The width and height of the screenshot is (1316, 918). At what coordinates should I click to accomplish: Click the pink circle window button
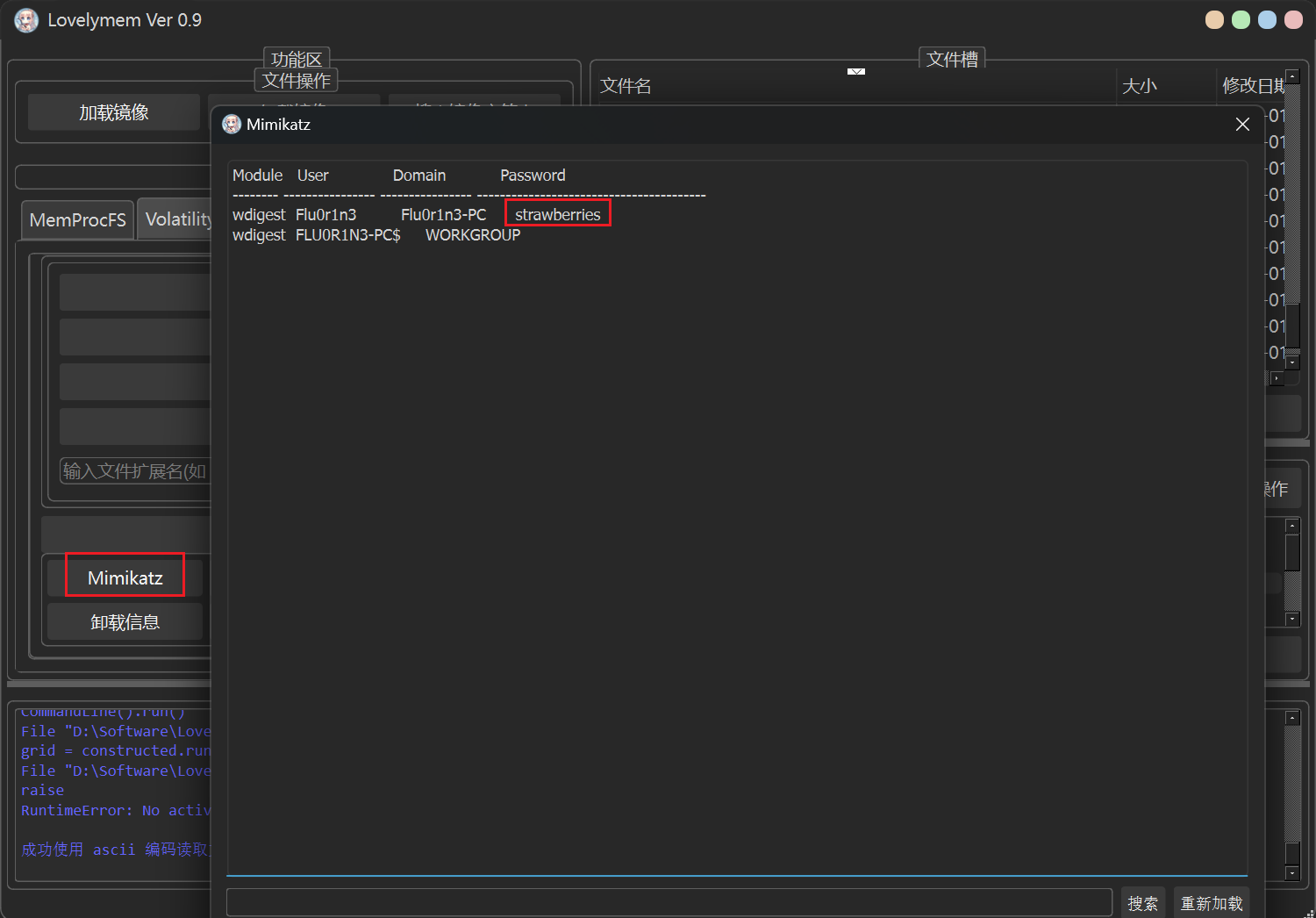point(1293,20)
